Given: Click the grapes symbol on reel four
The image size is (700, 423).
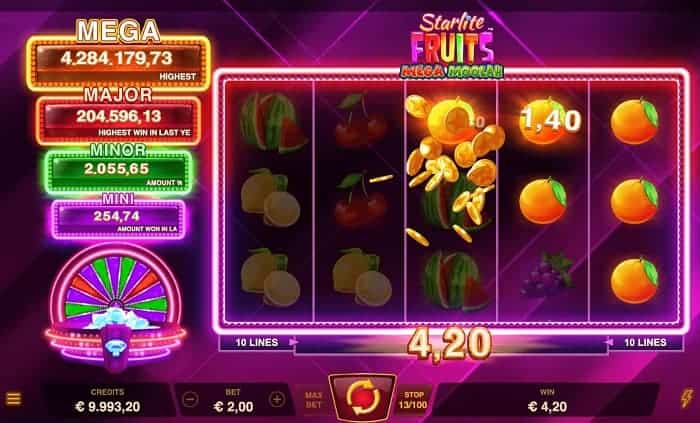Looking at the screenshot, I should [x=547, y=274].
